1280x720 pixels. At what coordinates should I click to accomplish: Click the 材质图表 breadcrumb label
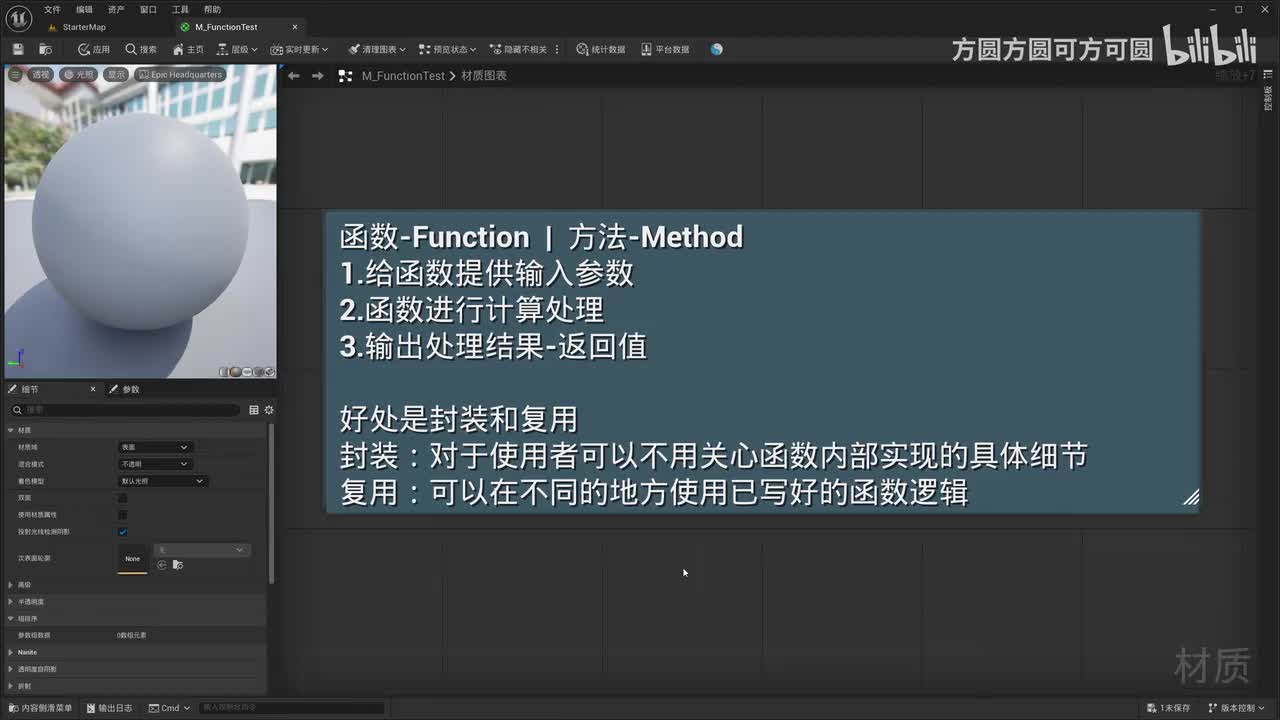point(484,76)
